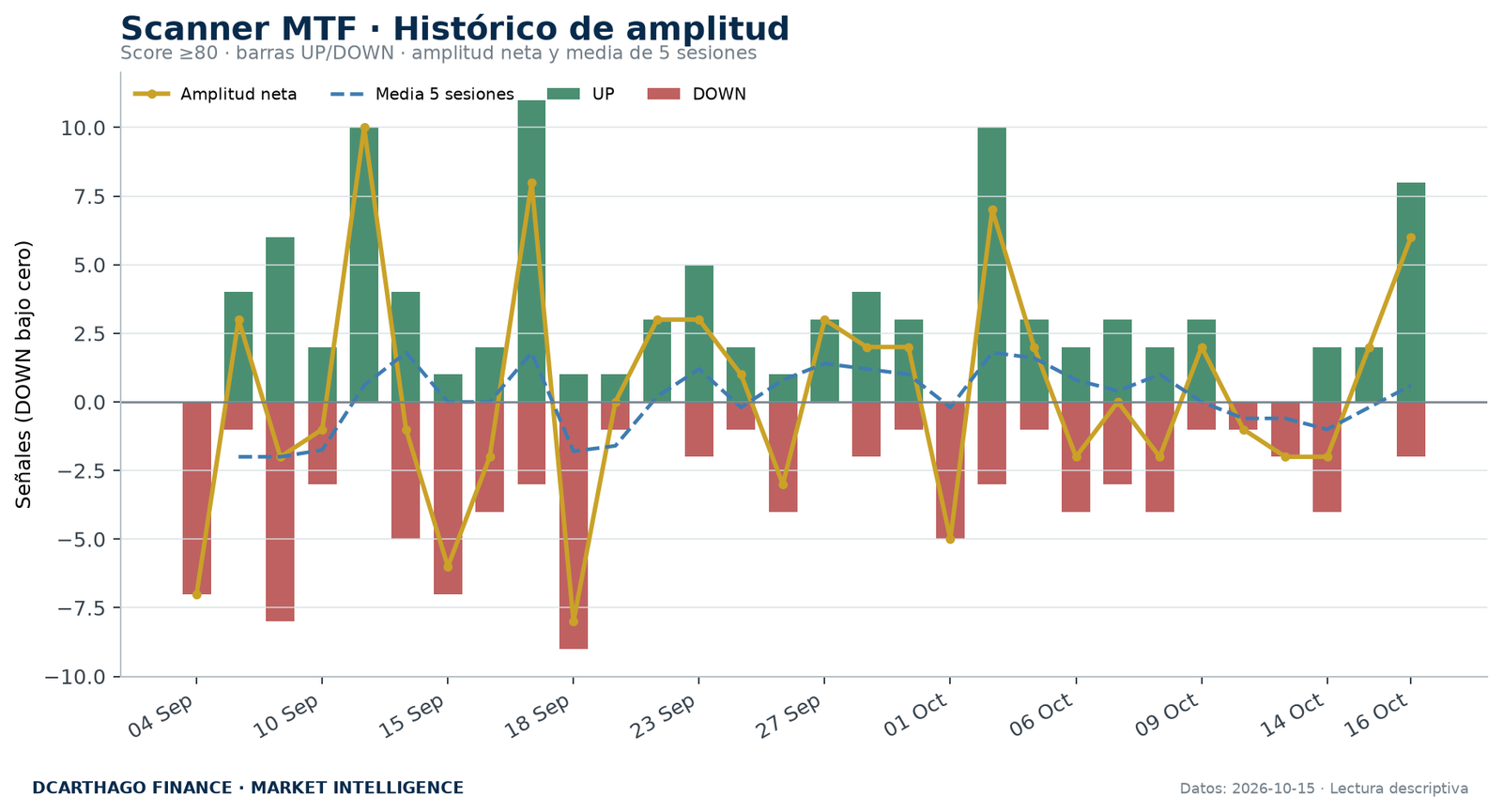
Task: Click the red DOWN bar for 01 Oct
Action: [950, 470]
